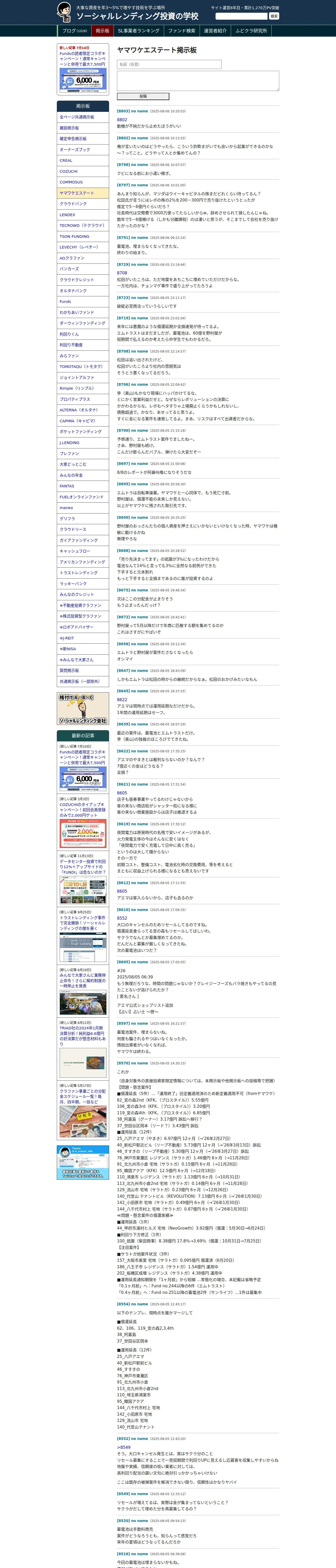
Task: Open CREAL board link
Action: (x=83, y=161)
